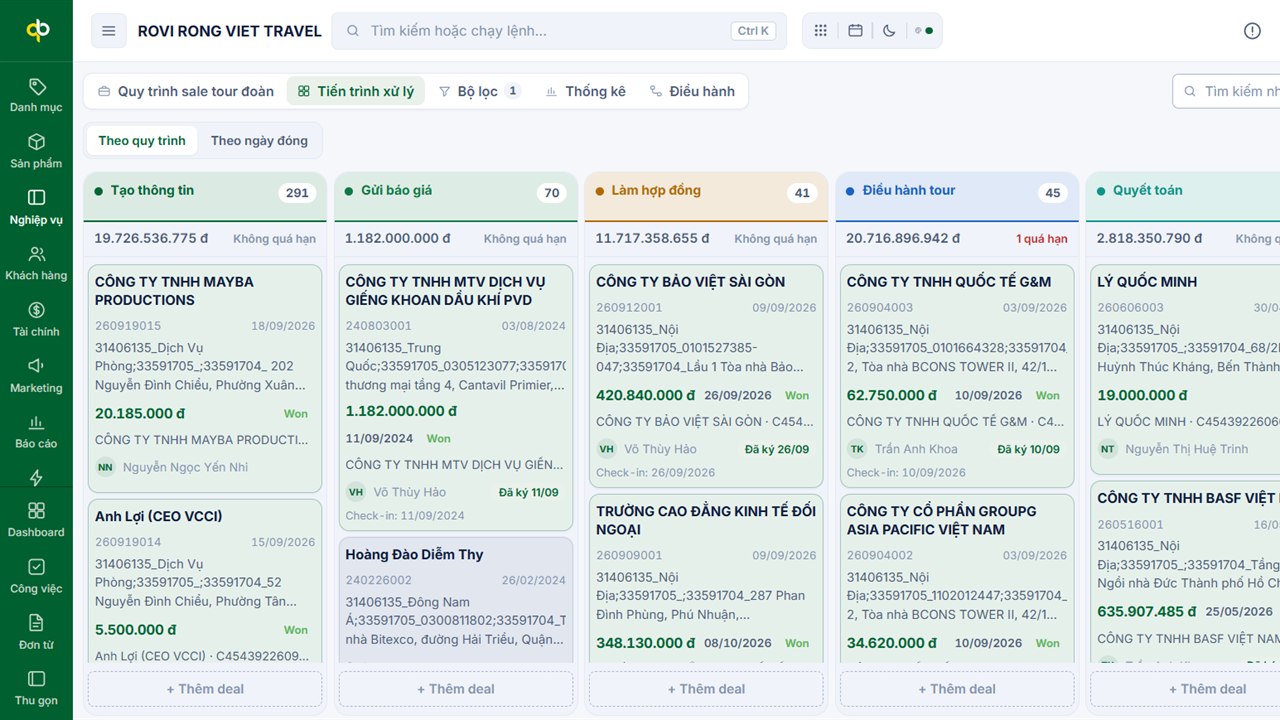This screenshot has width=1280, height=720.
Task: Click the green logo at top left
Action: [37, 31]
